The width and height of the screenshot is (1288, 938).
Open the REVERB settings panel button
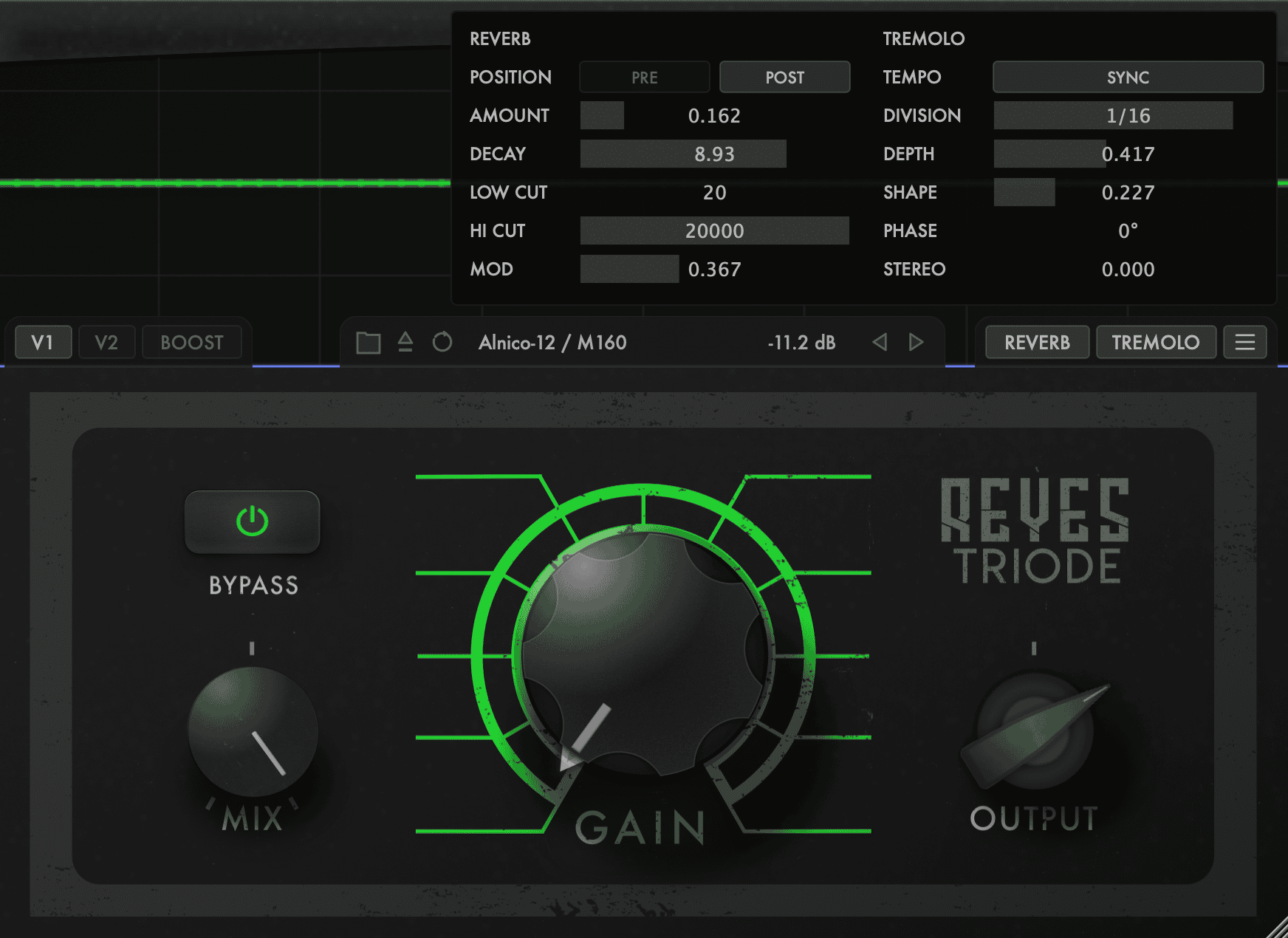click(1037, 342)
